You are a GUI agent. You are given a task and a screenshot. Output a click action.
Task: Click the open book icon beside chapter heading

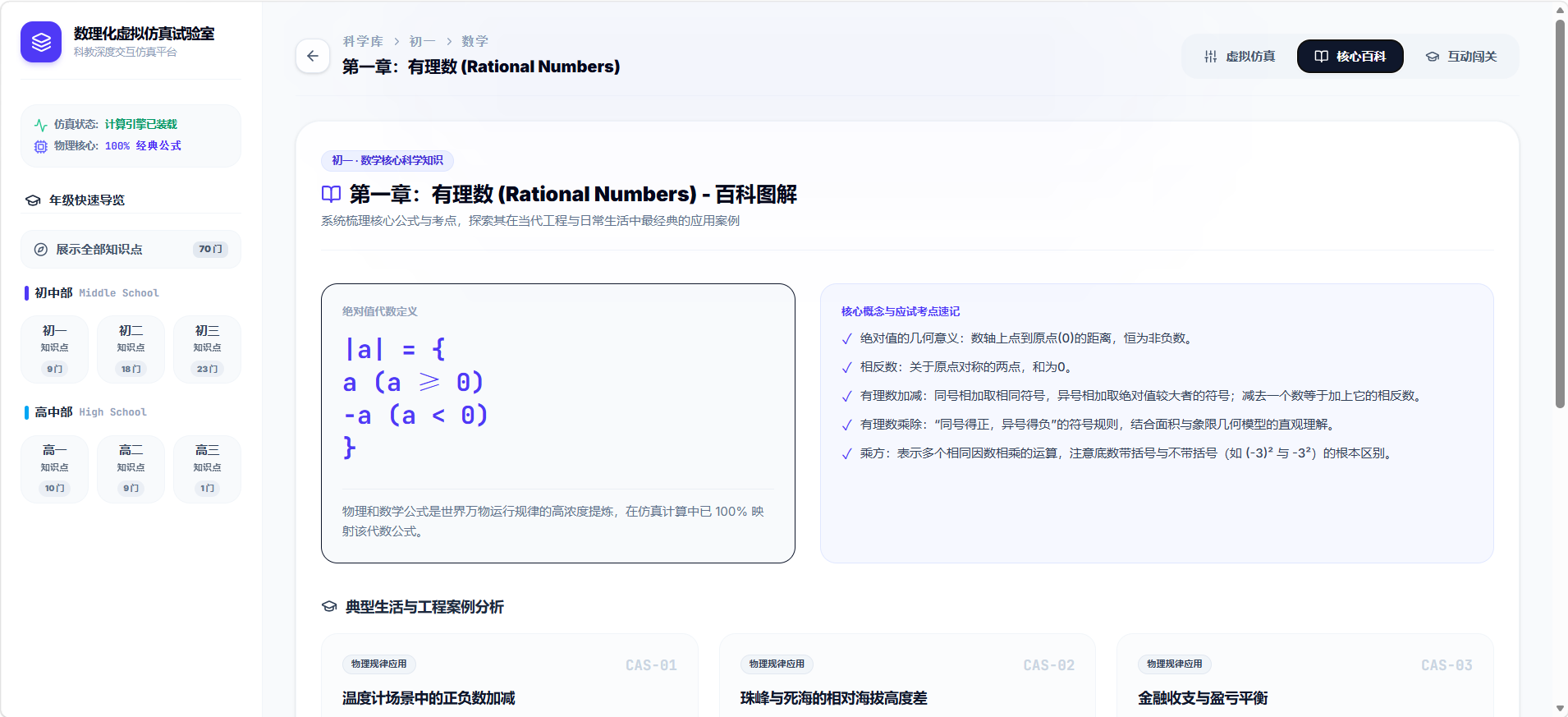331,195
